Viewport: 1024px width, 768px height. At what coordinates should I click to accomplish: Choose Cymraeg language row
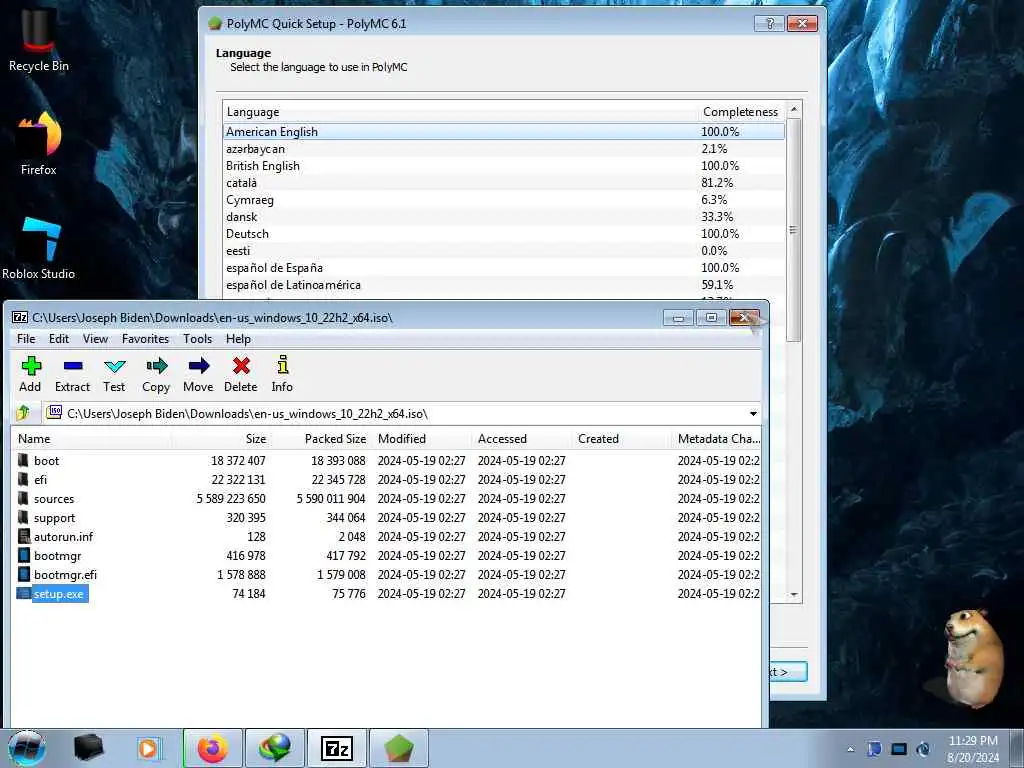[504, 200]
